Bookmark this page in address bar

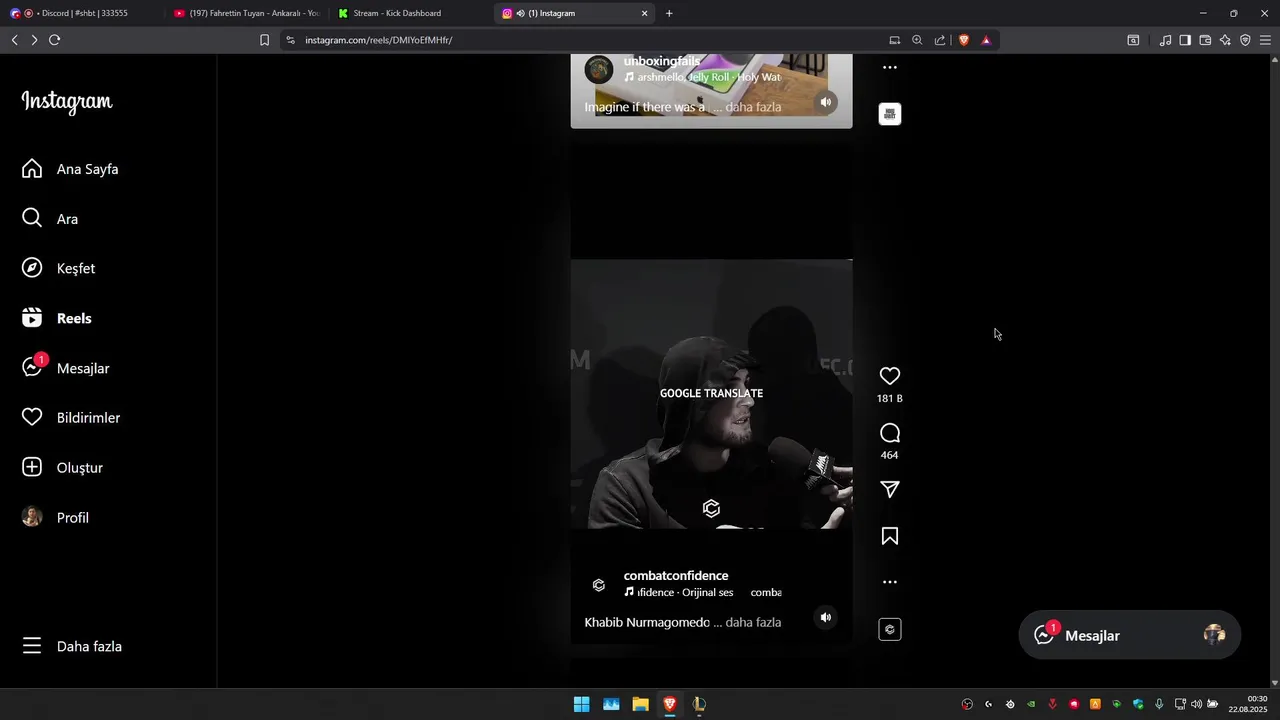coord(264,40)
